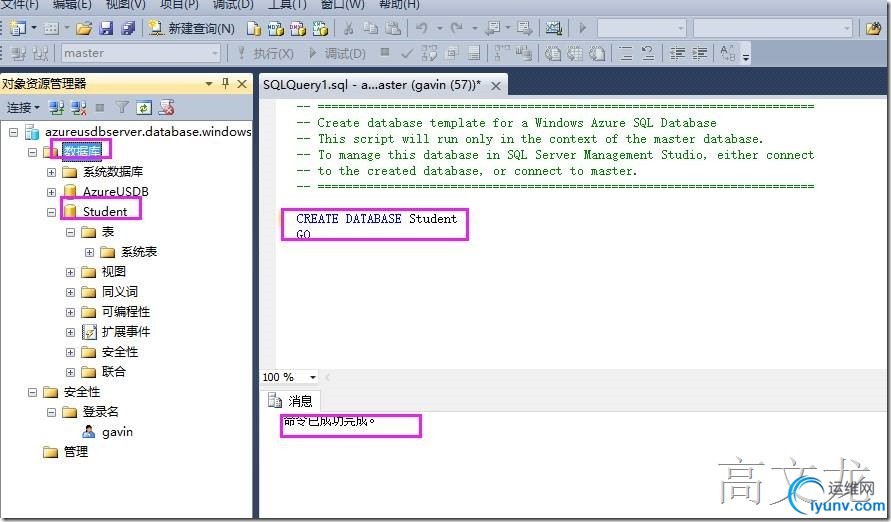Image resolution: width=891 pixels, height=522 pixels.
Task: Expand the 系统表 folder
Action: [89, 252]
